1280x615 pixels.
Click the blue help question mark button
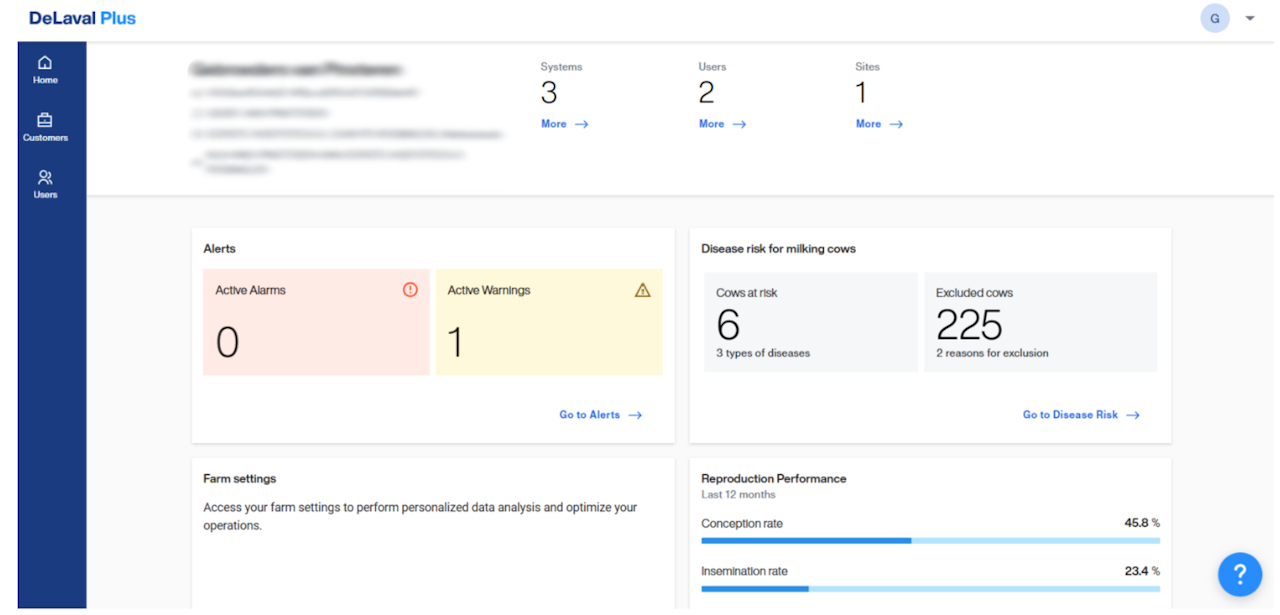(x=1239, y=574)
